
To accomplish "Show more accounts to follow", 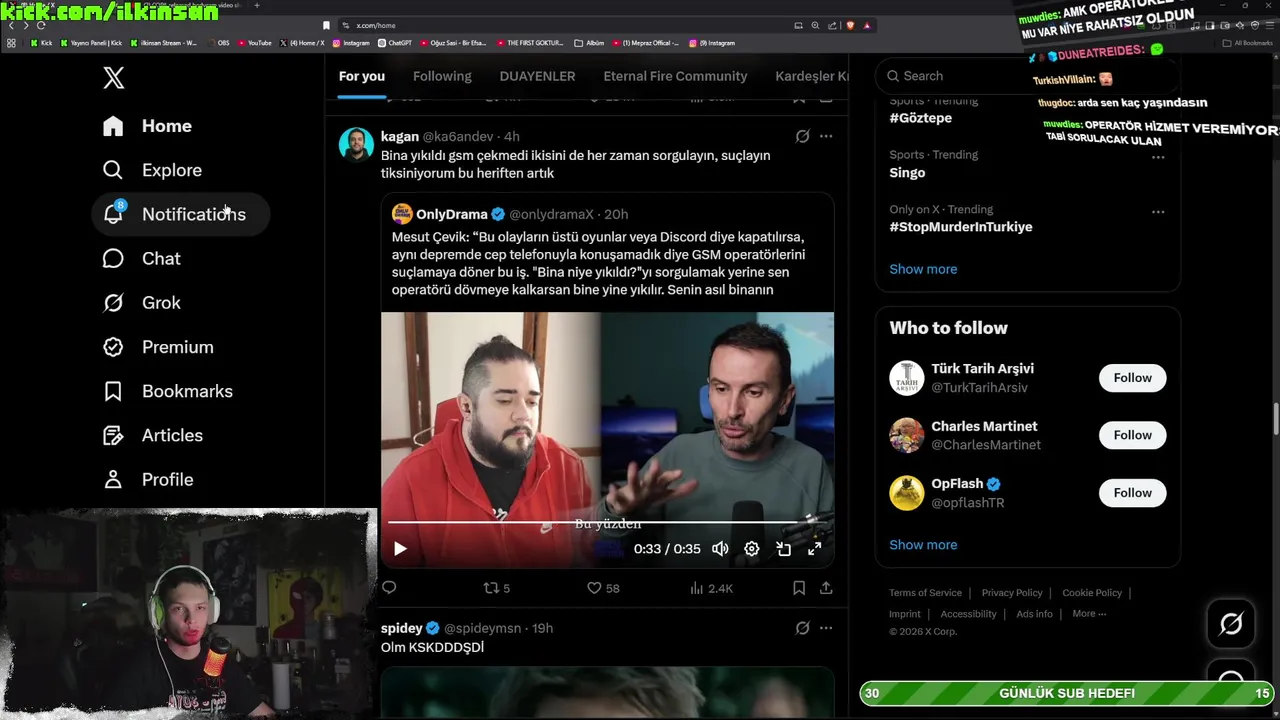I will click(923, 545).
